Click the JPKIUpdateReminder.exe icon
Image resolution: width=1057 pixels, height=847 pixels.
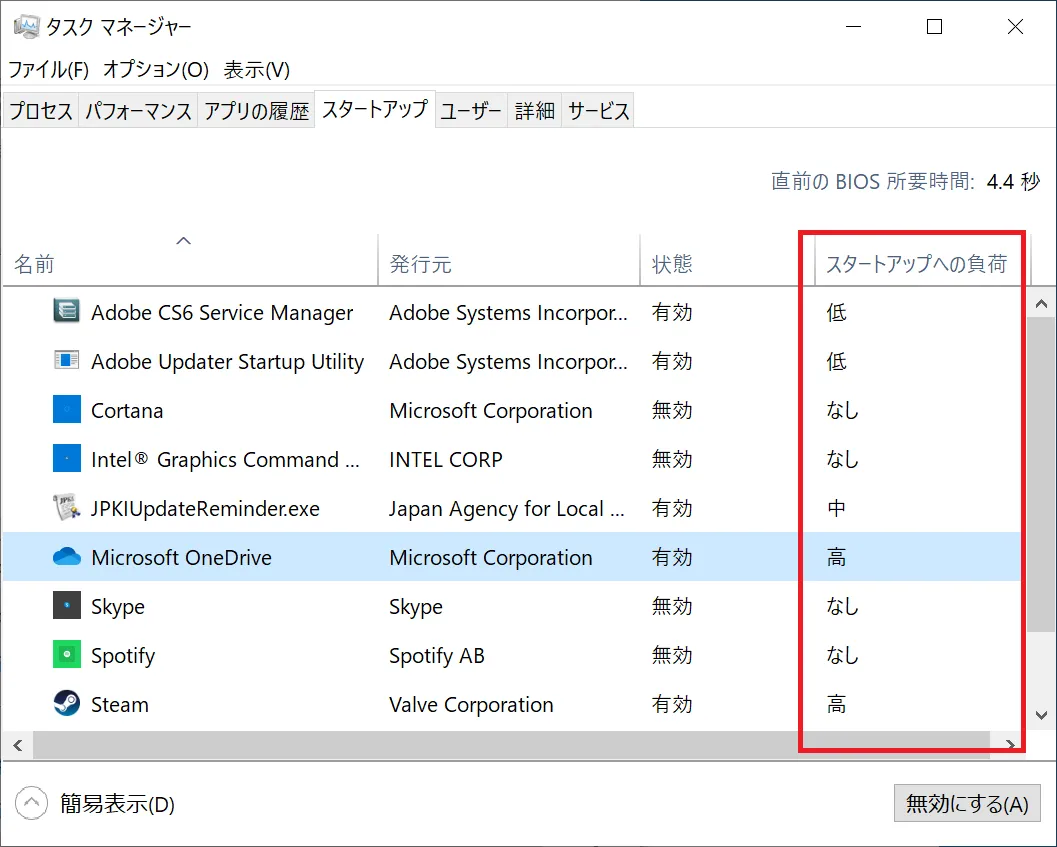[x=66, y=507]
